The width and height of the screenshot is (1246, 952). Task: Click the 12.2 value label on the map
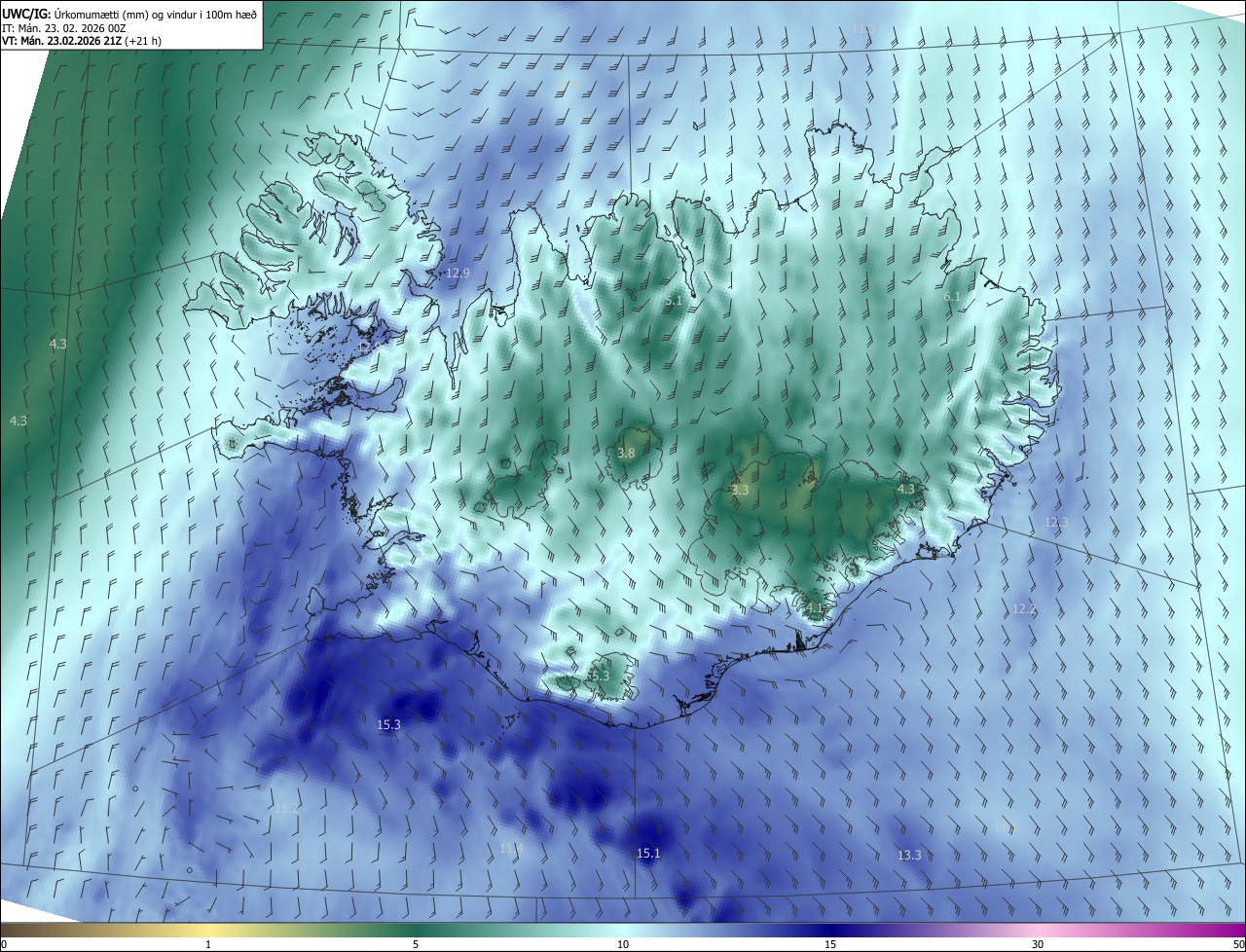tap(1024, 609)
